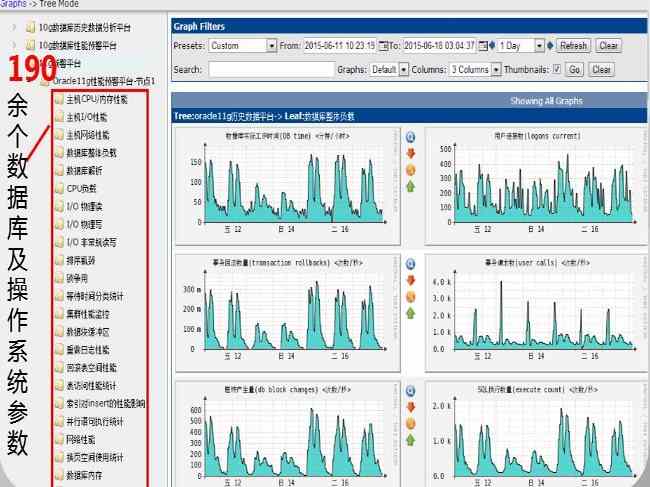
Task: Open the db block changes graph thumbnail
Action: click(288, 434)
